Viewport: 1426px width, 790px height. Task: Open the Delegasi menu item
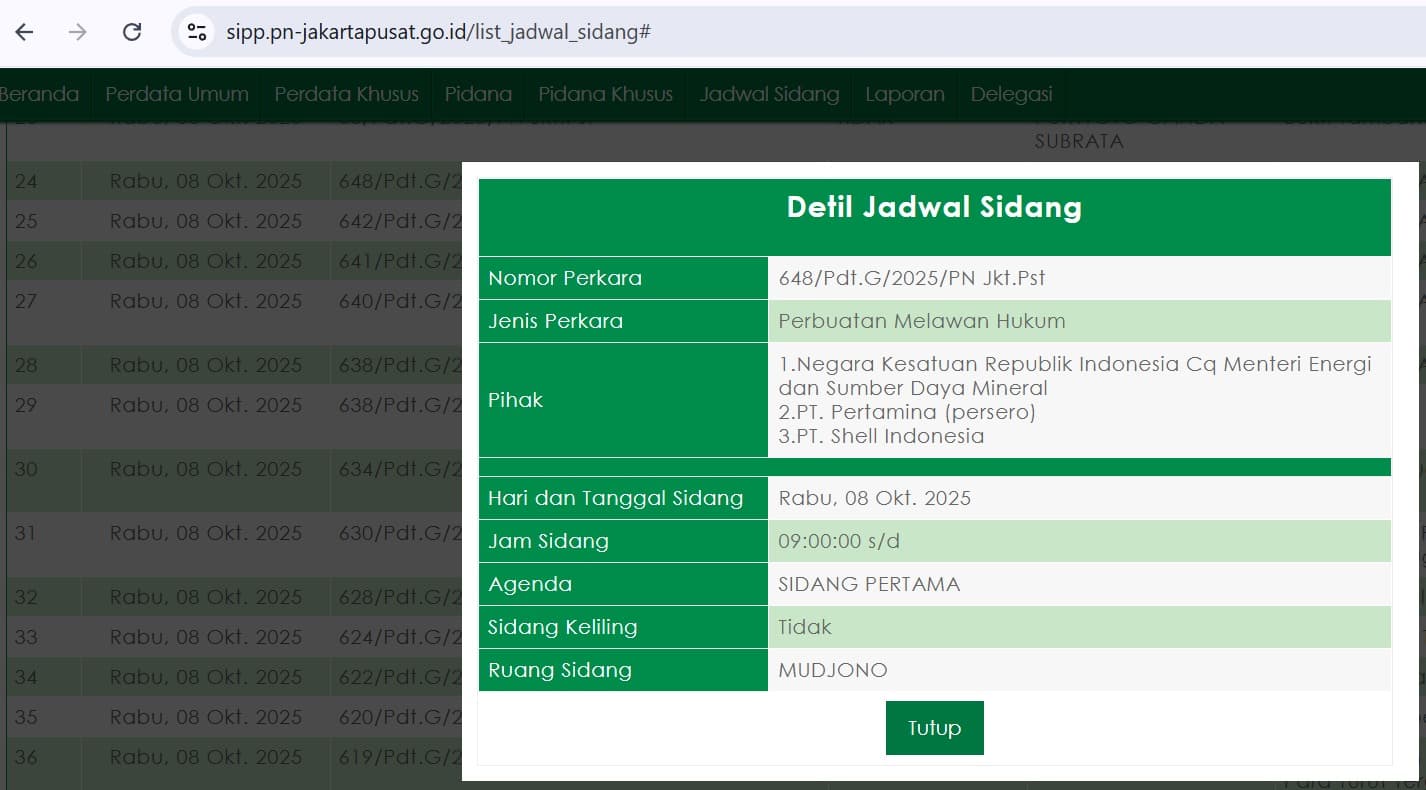tap(1011, 94)
